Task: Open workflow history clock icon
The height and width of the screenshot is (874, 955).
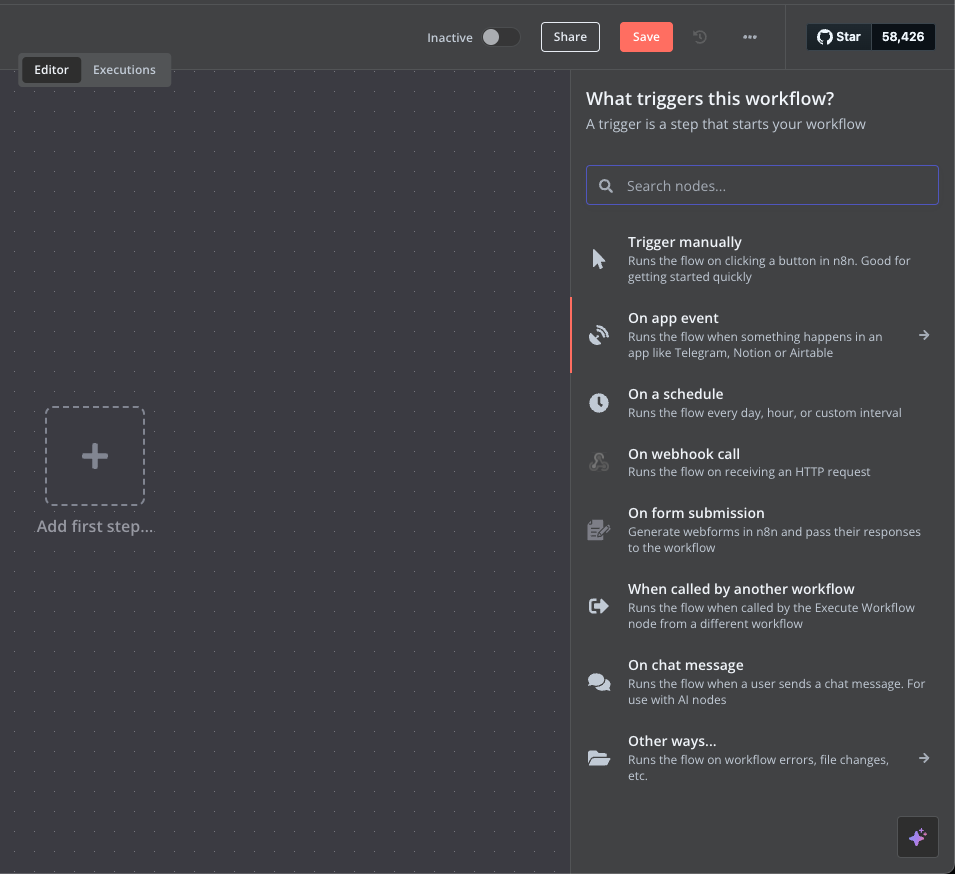Action: pos(700,37)
